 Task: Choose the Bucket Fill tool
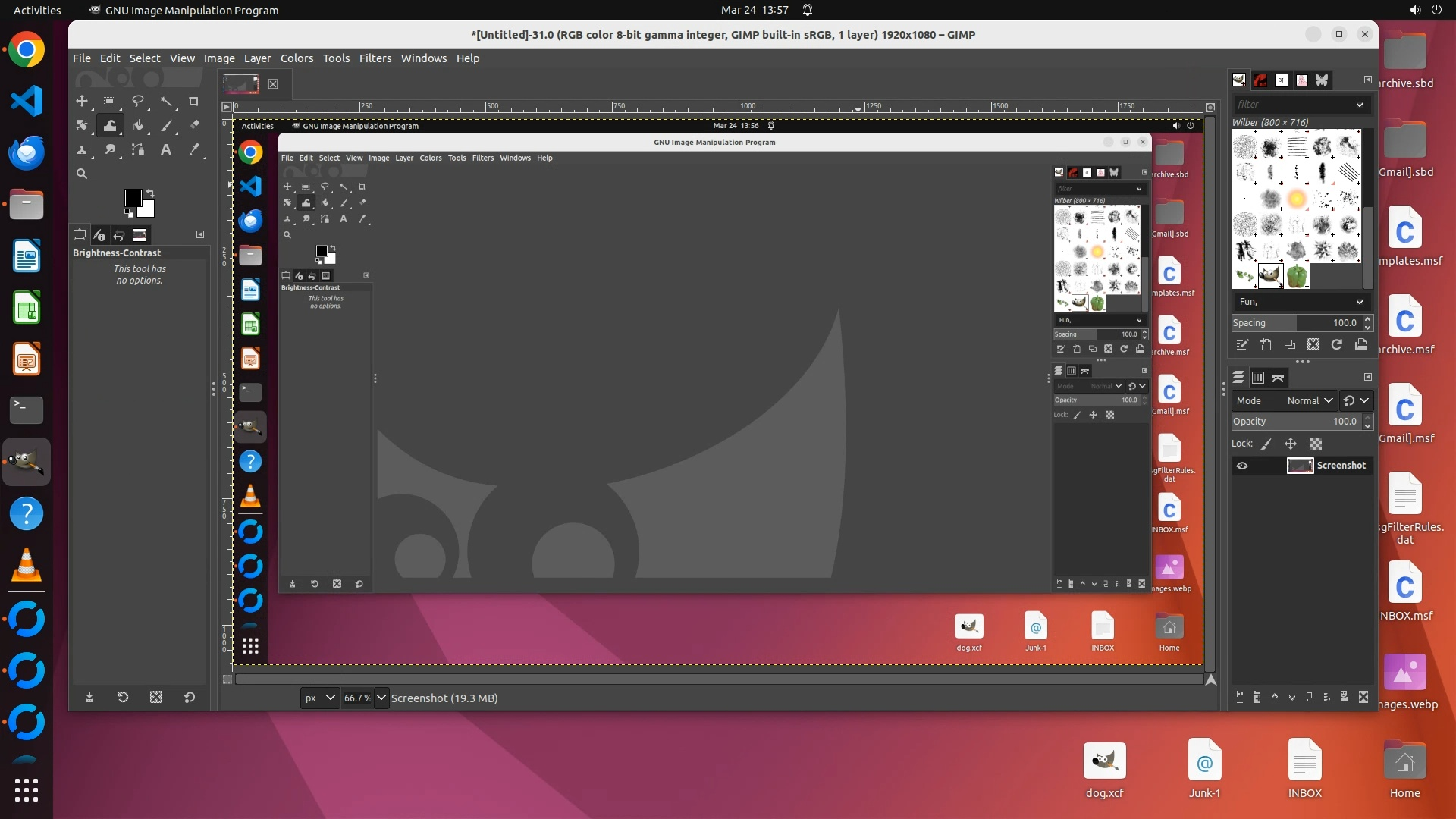coord(138,126)
